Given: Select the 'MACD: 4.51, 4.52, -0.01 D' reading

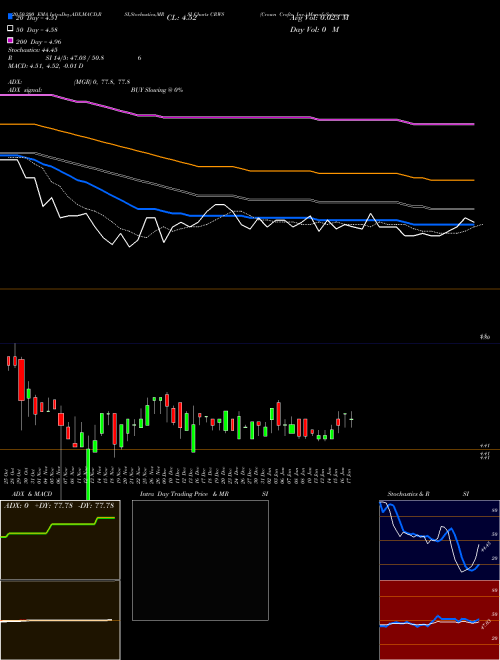Looking at the screenshot, I should [x=45, y=66].
